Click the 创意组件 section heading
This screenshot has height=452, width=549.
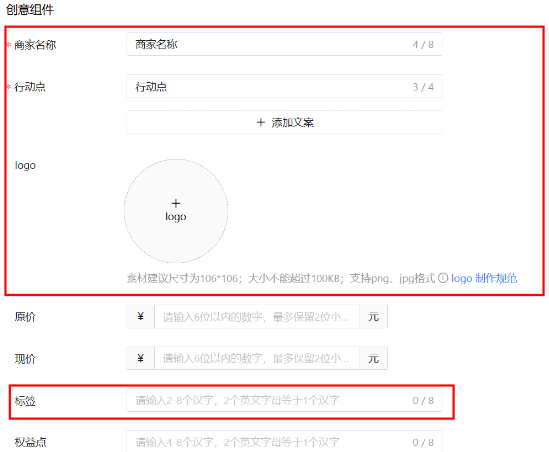pos(30,9)
